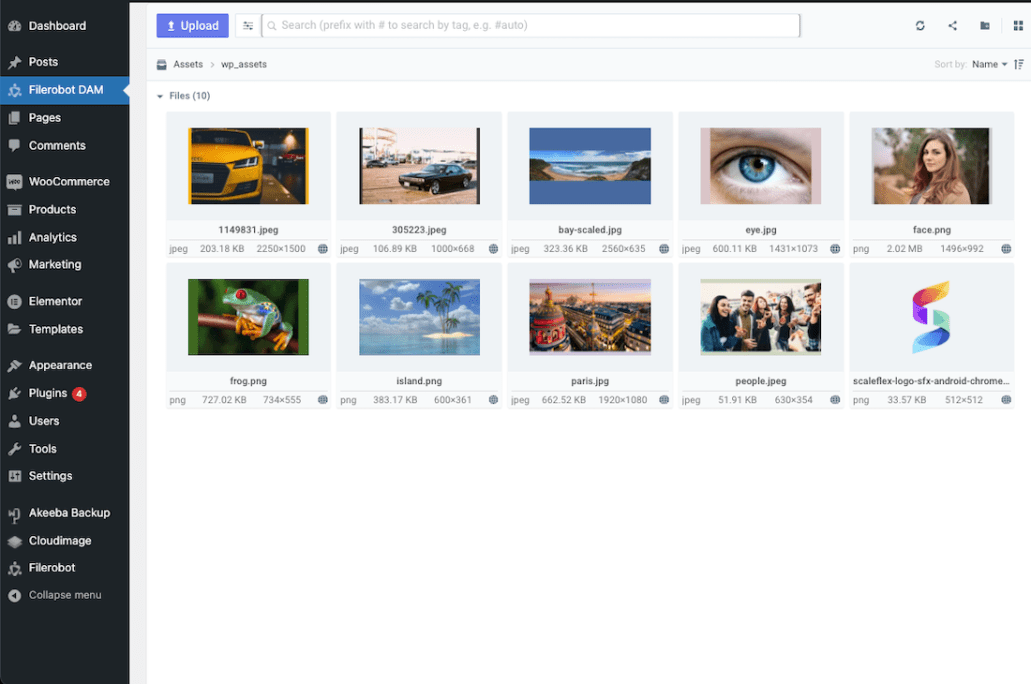Open wp_assets folder in the breadcrumb

tap(244, 64)
